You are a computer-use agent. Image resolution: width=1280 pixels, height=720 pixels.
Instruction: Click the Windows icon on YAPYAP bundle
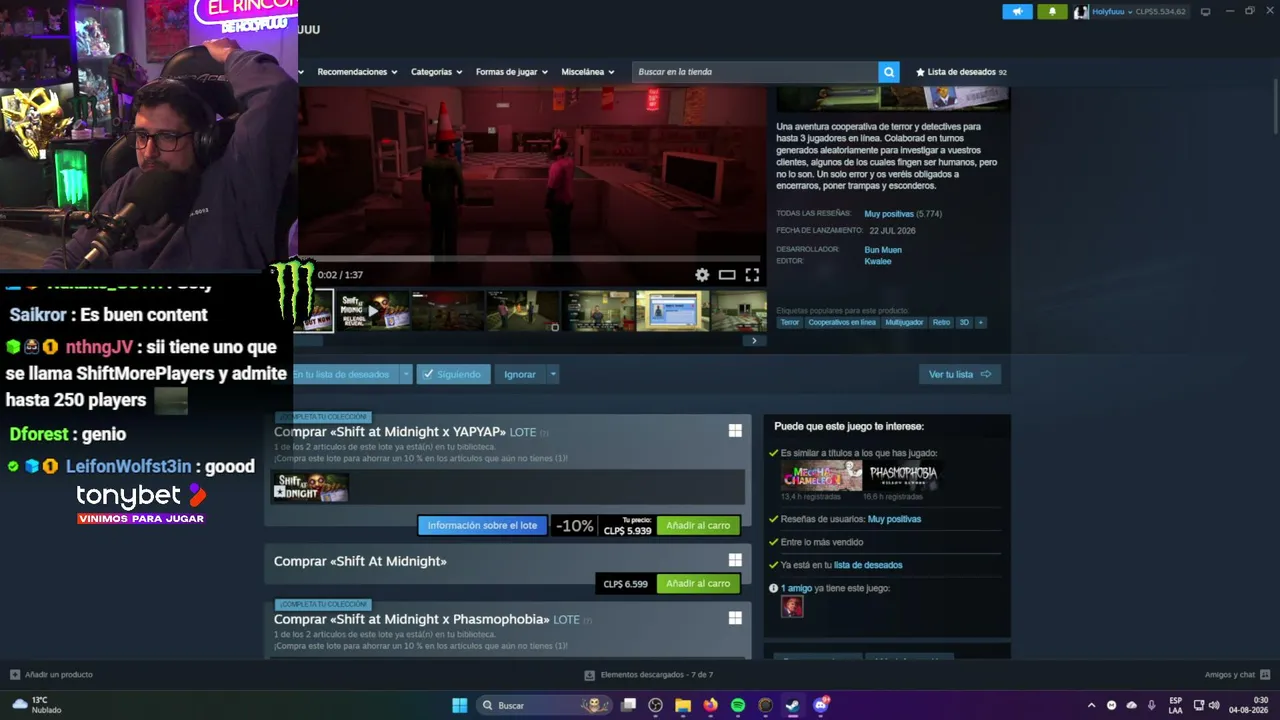coord(735,431)
